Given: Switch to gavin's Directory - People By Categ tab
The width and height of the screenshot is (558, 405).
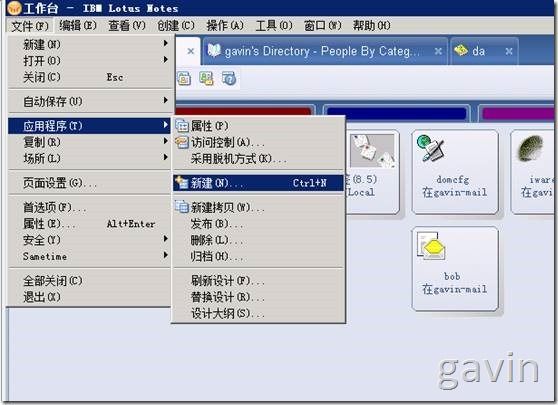Looking at the screenshot, I should click(x=325, y=51).
